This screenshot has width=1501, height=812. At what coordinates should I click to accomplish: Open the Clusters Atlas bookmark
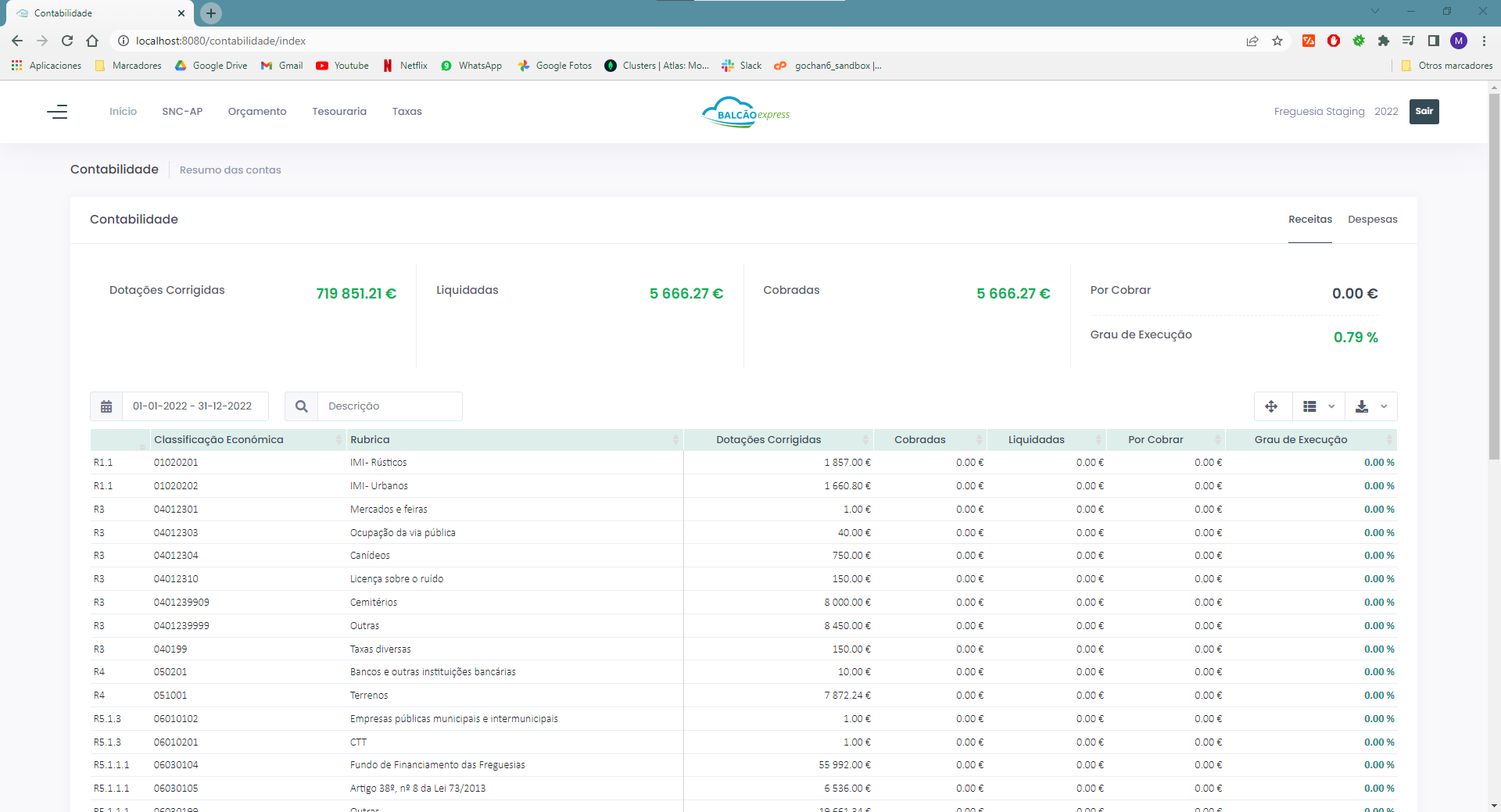(x=657, y=66)
